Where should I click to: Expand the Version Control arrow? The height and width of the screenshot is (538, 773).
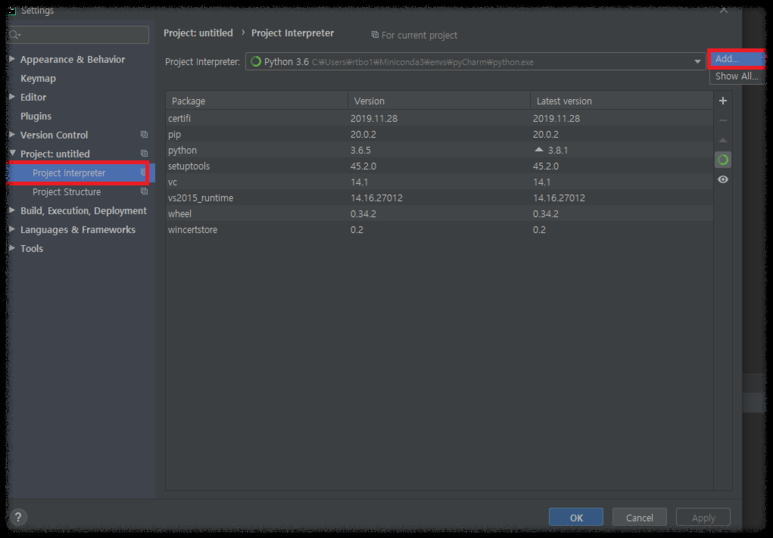[12, 134]
